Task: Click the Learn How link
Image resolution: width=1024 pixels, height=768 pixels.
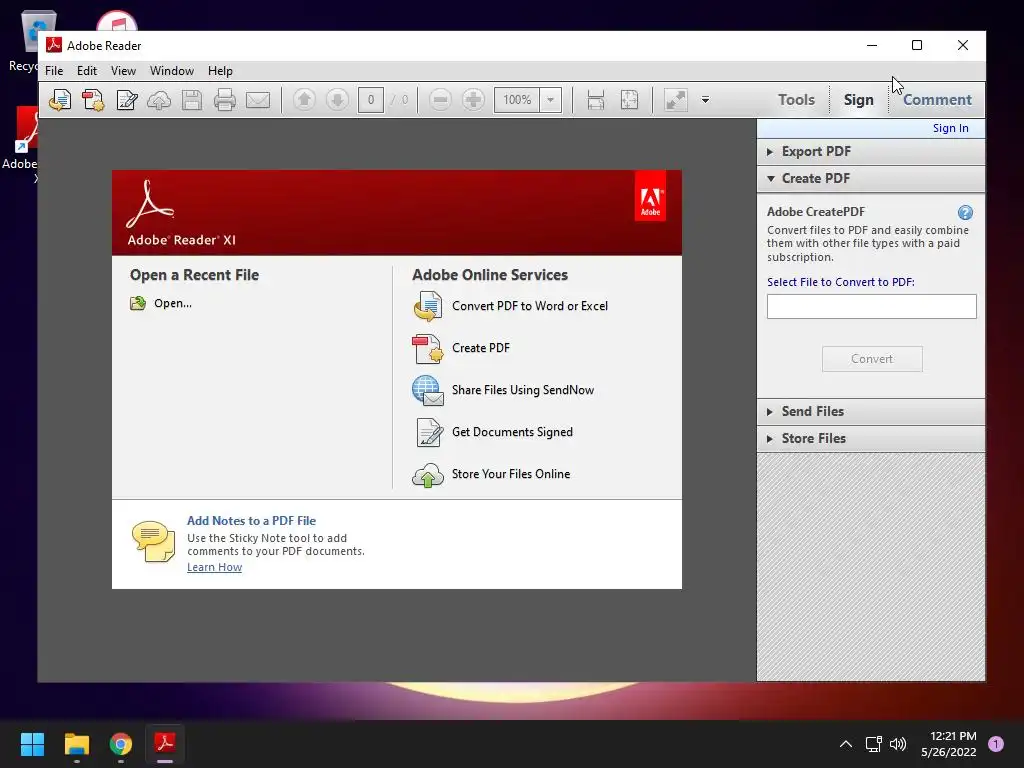Action: tap(214, 567)
